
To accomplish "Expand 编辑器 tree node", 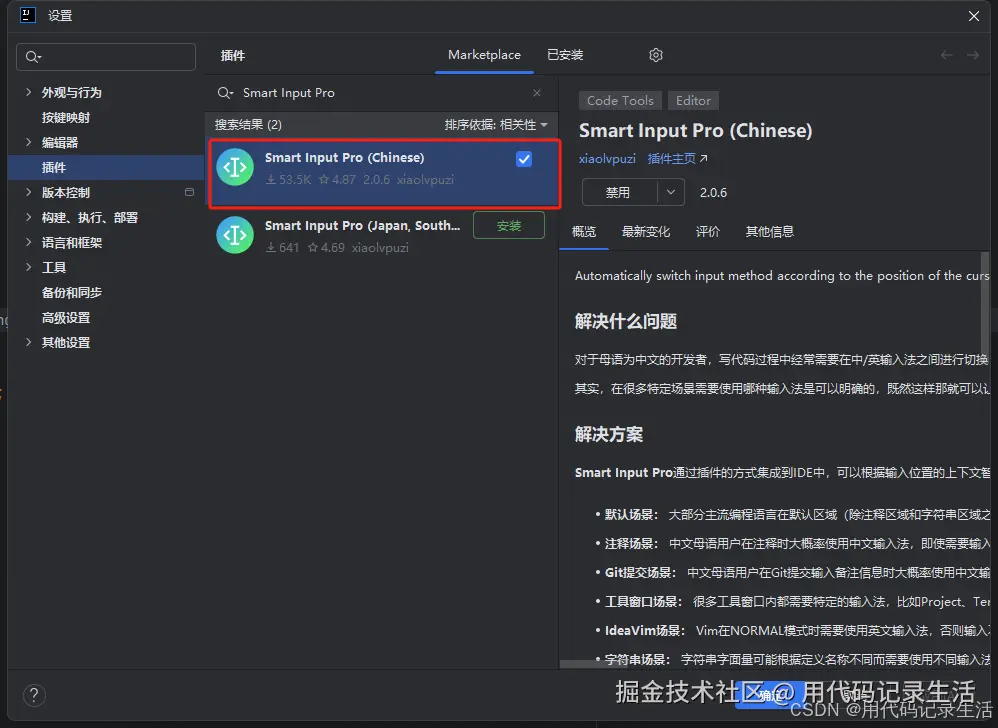I will click(28, 142).
